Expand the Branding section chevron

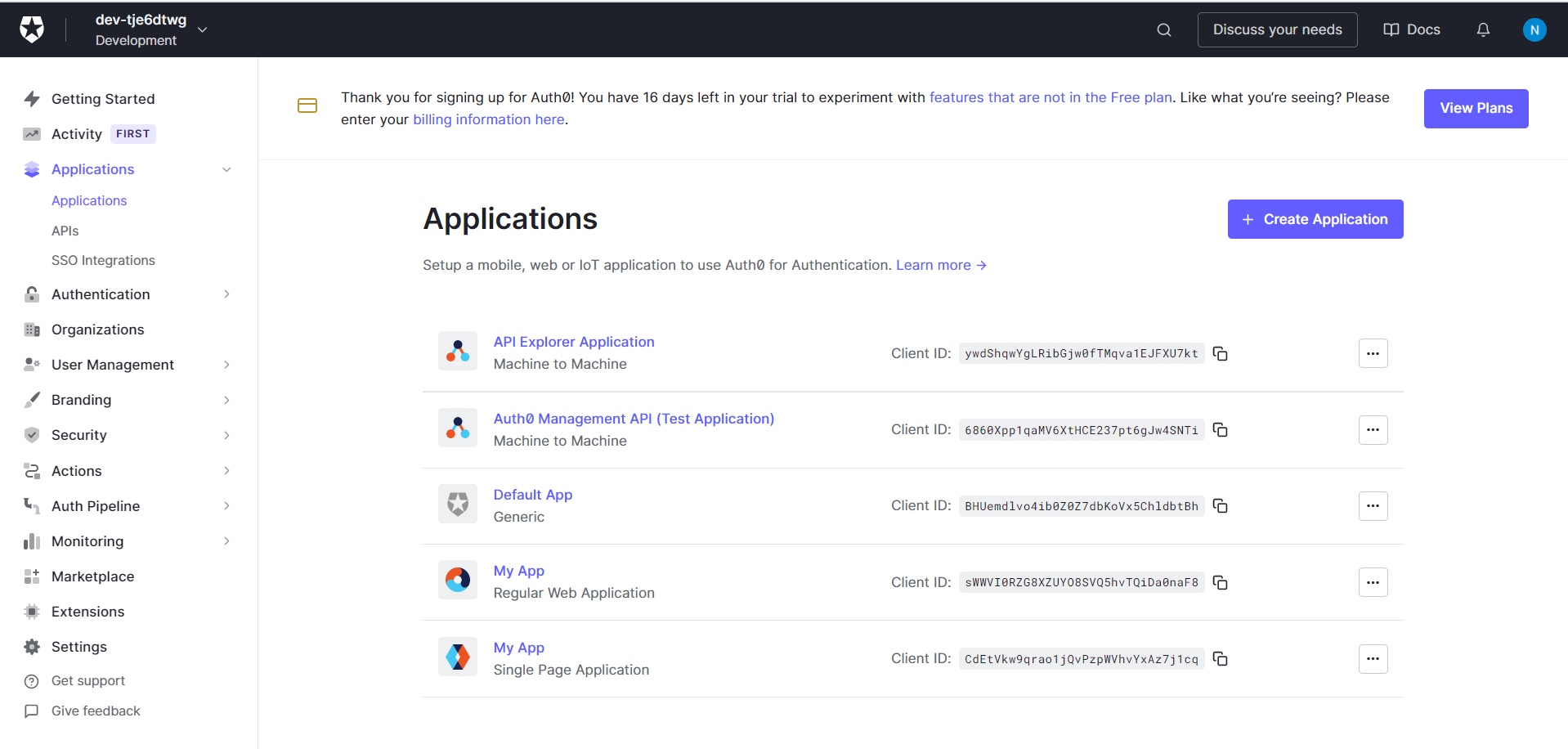pos(226,400)
